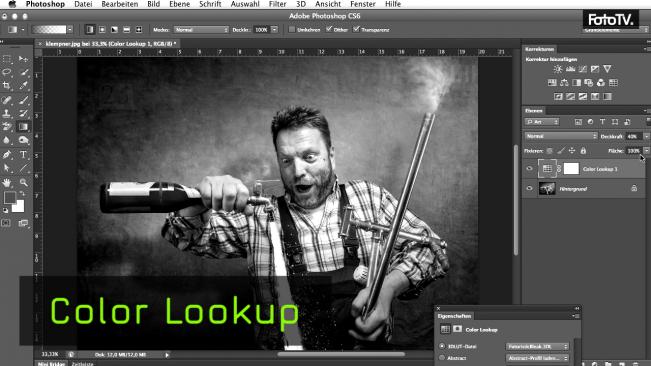Open the layer filter Art dropdown

(542, 122)
